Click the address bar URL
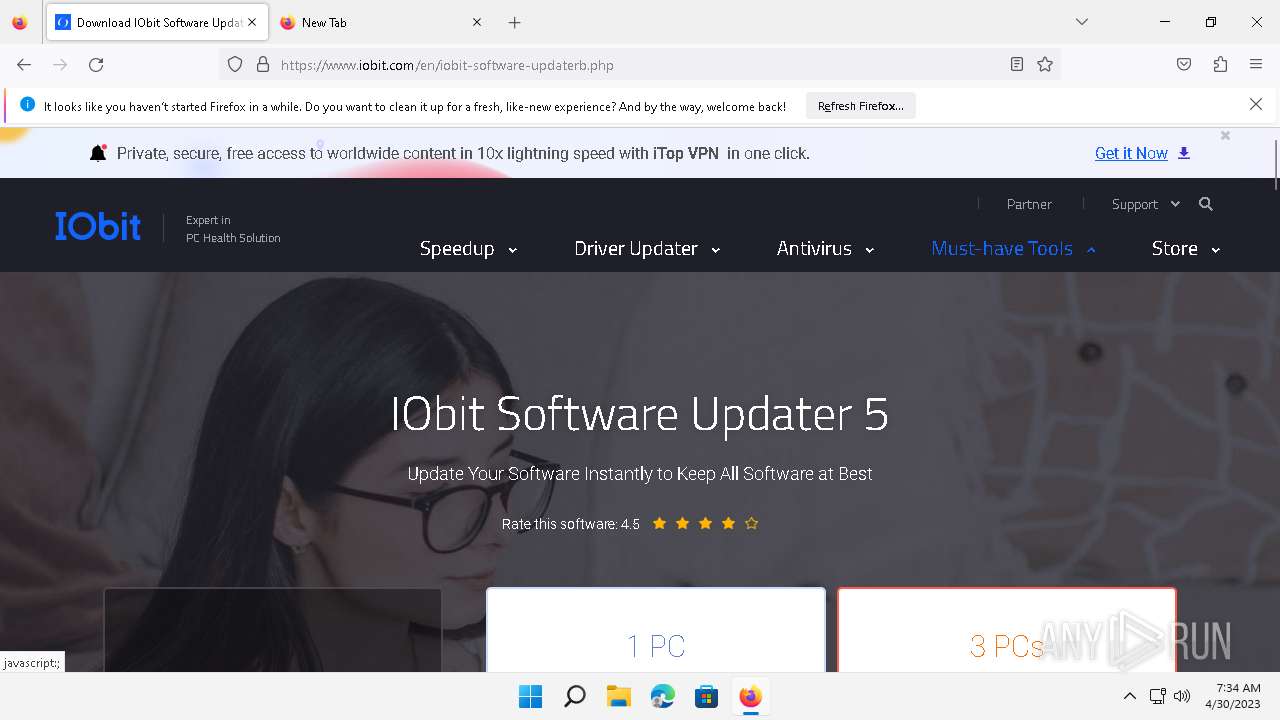Viewport: 1280px width, 720px height. [447, 65]
